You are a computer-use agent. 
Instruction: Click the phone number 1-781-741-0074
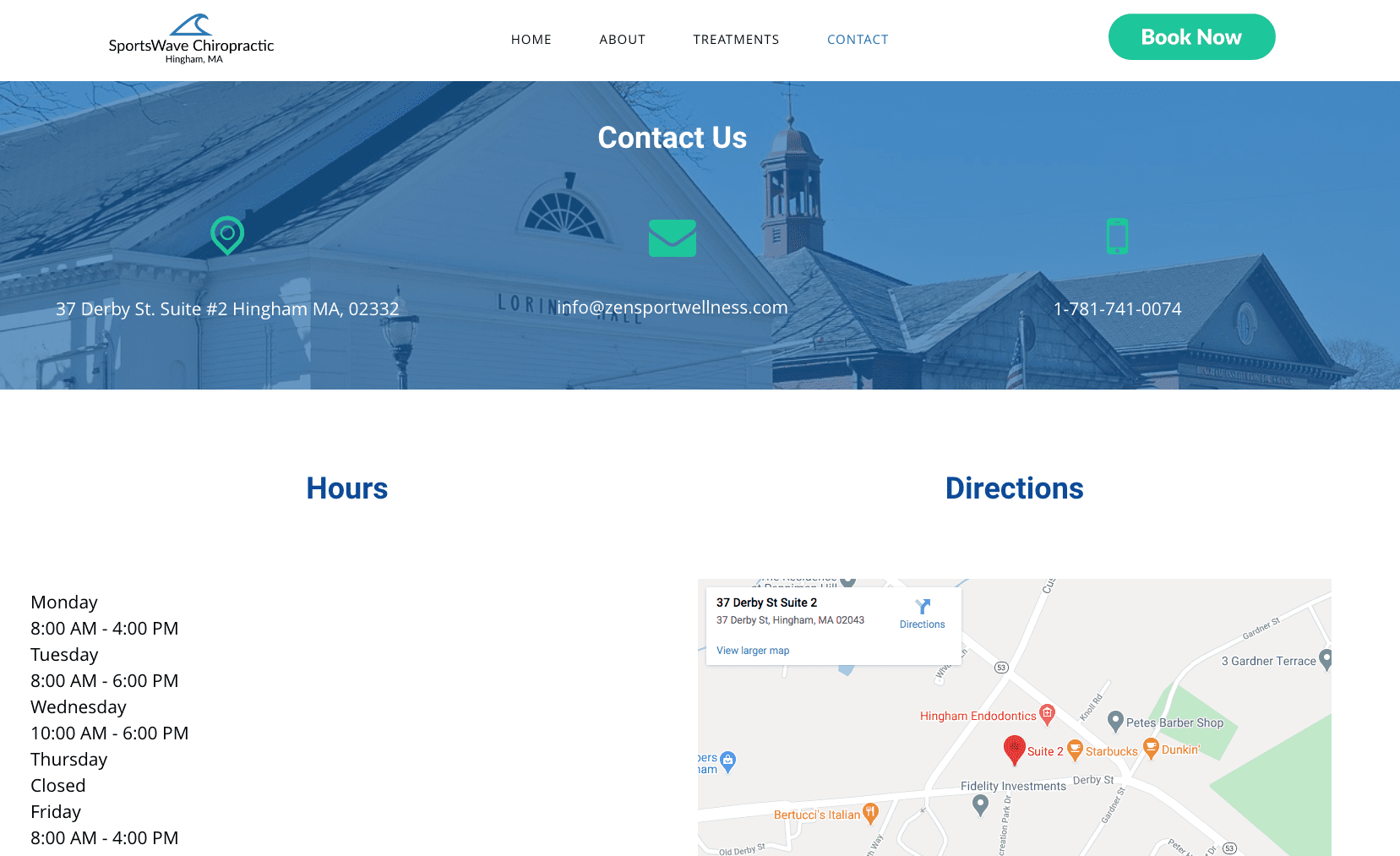point(1117,309)
